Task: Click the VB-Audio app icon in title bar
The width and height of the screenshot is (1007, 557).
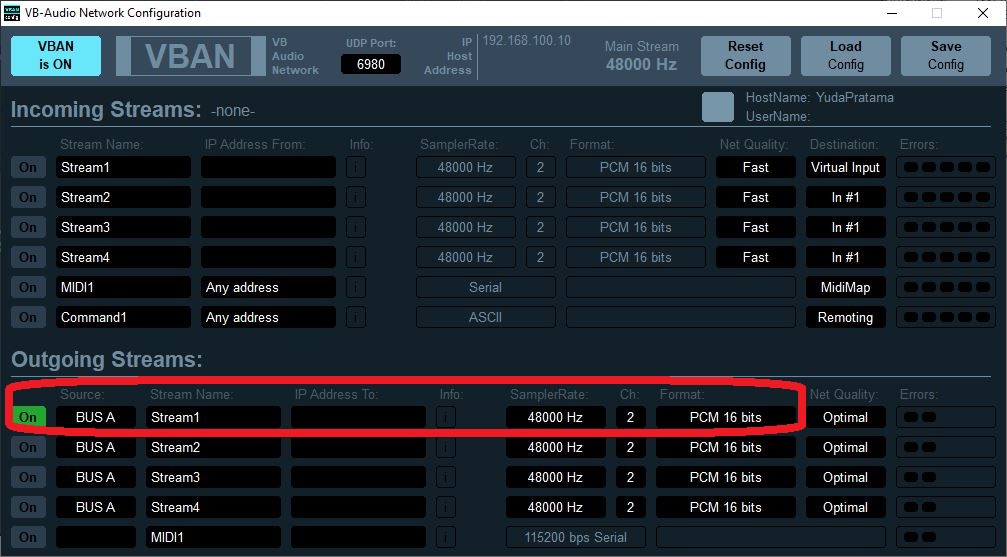Action: click(12, 13)
